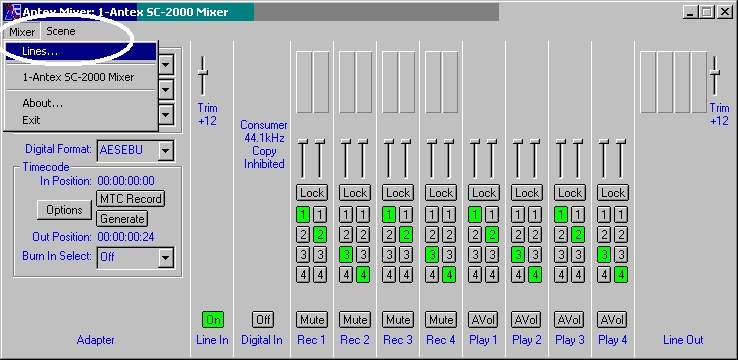Toggle Play 4 right routing button 4
Viewport: 738px width, 360px height.
pos(621,274)
